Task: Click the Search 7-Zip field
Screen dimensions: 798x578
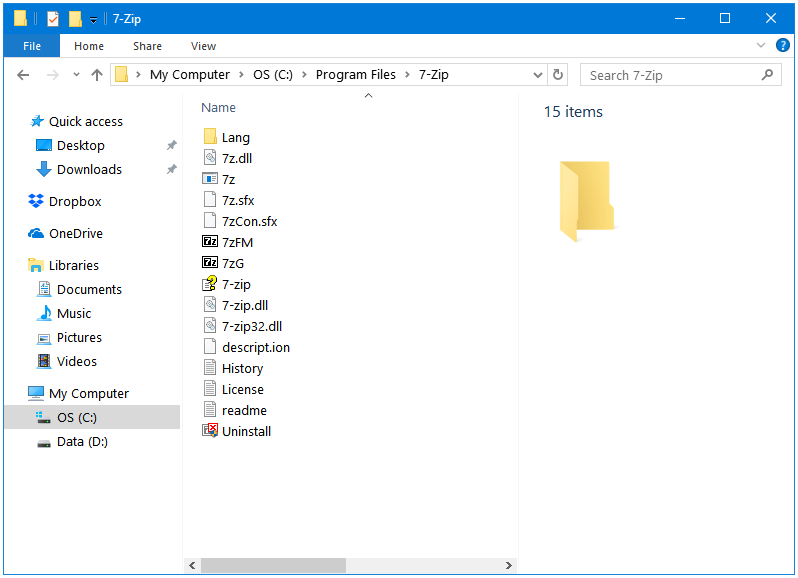Action: point(680,75)
